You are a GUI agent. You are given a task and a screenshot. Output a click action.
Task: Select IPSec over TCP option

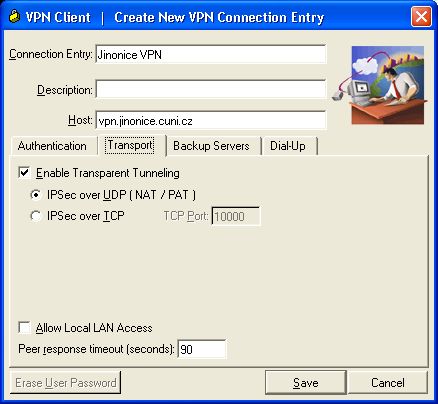36,216
